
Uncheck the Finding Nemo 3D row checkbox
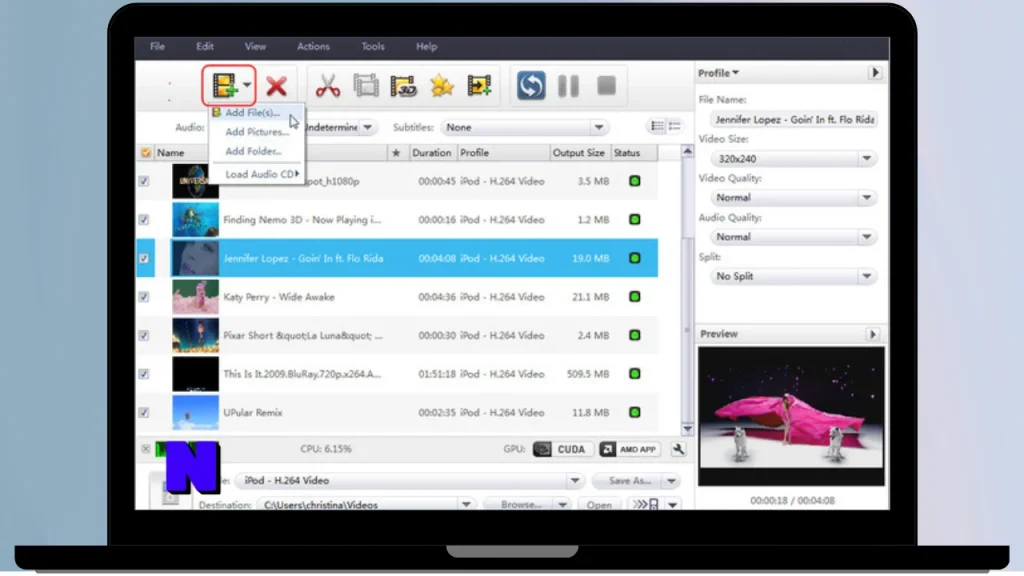(144, 220)
